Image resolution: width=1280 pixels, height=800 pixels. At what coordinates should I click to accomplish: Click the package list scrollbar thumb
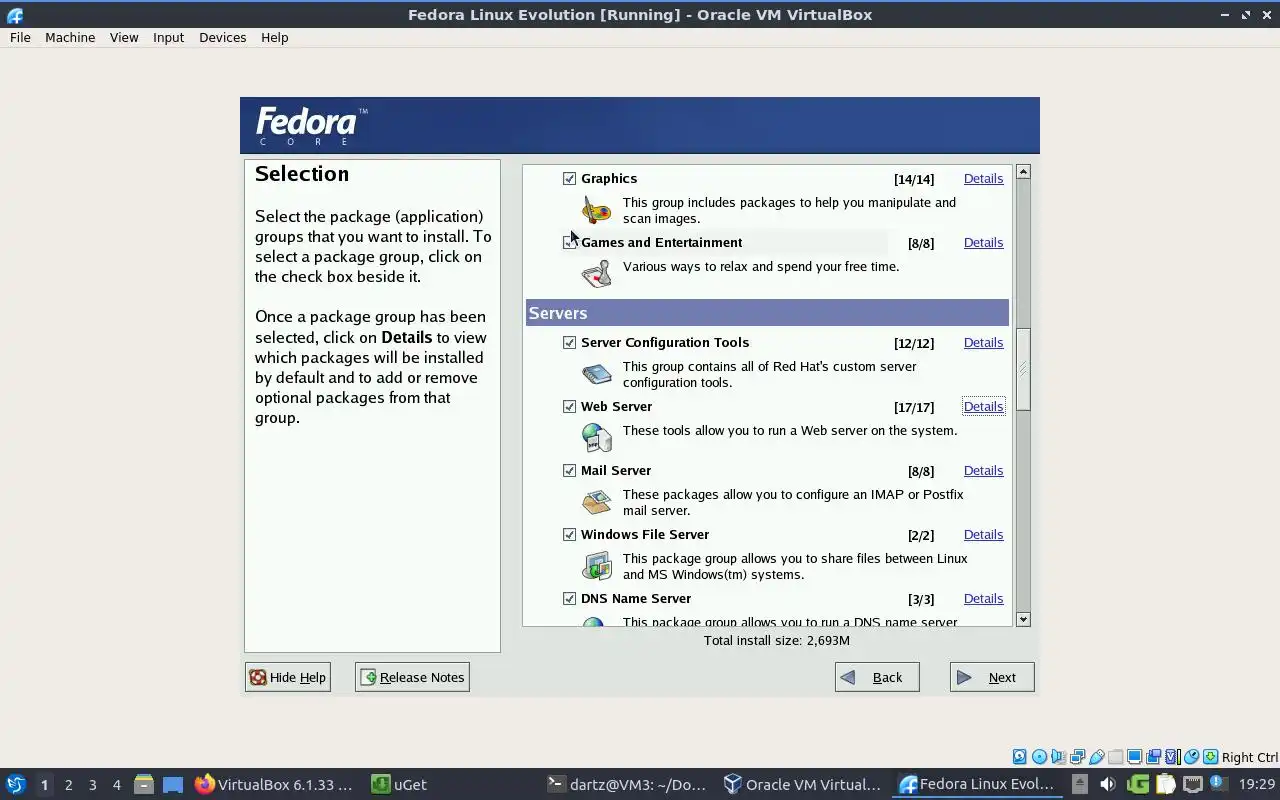[1023, 369]
